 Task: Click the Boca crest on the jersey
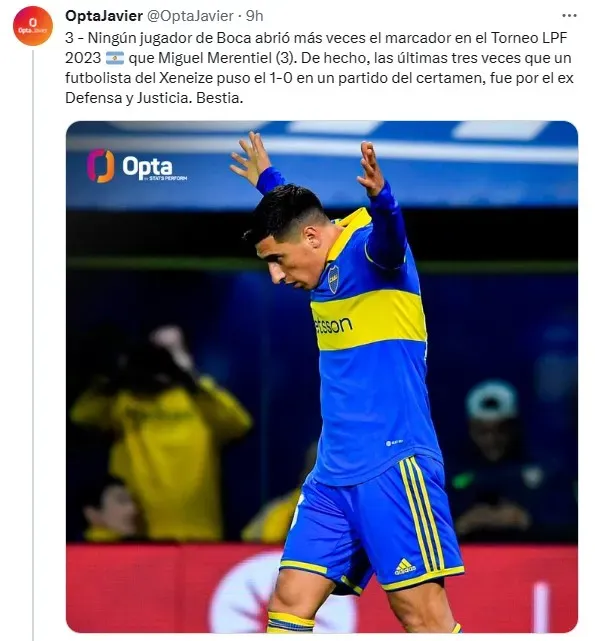tap(334, 279)
